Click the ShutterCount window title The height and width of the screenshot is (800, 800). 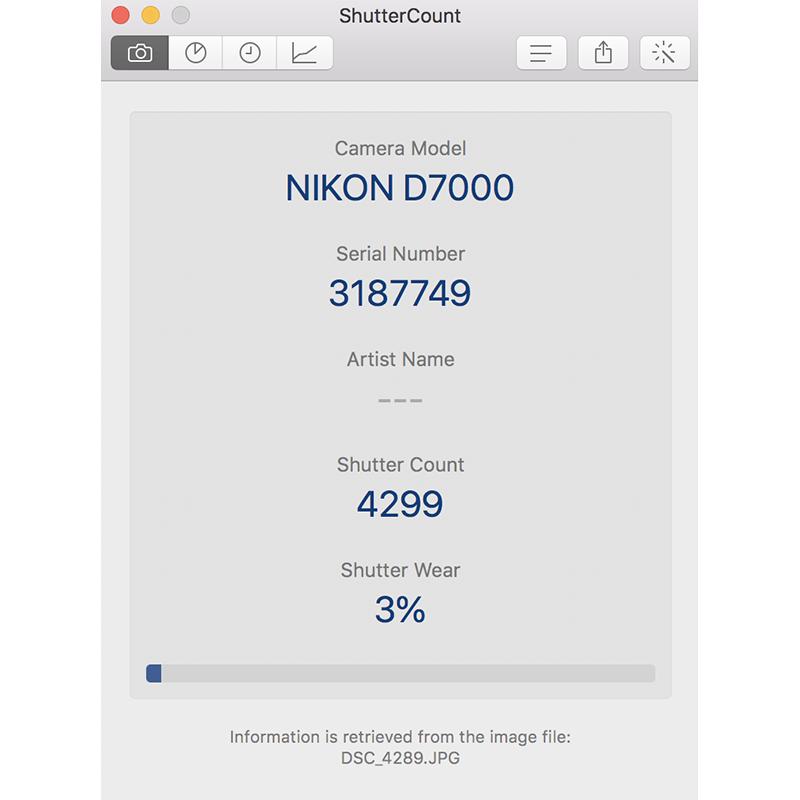[400, 16]
